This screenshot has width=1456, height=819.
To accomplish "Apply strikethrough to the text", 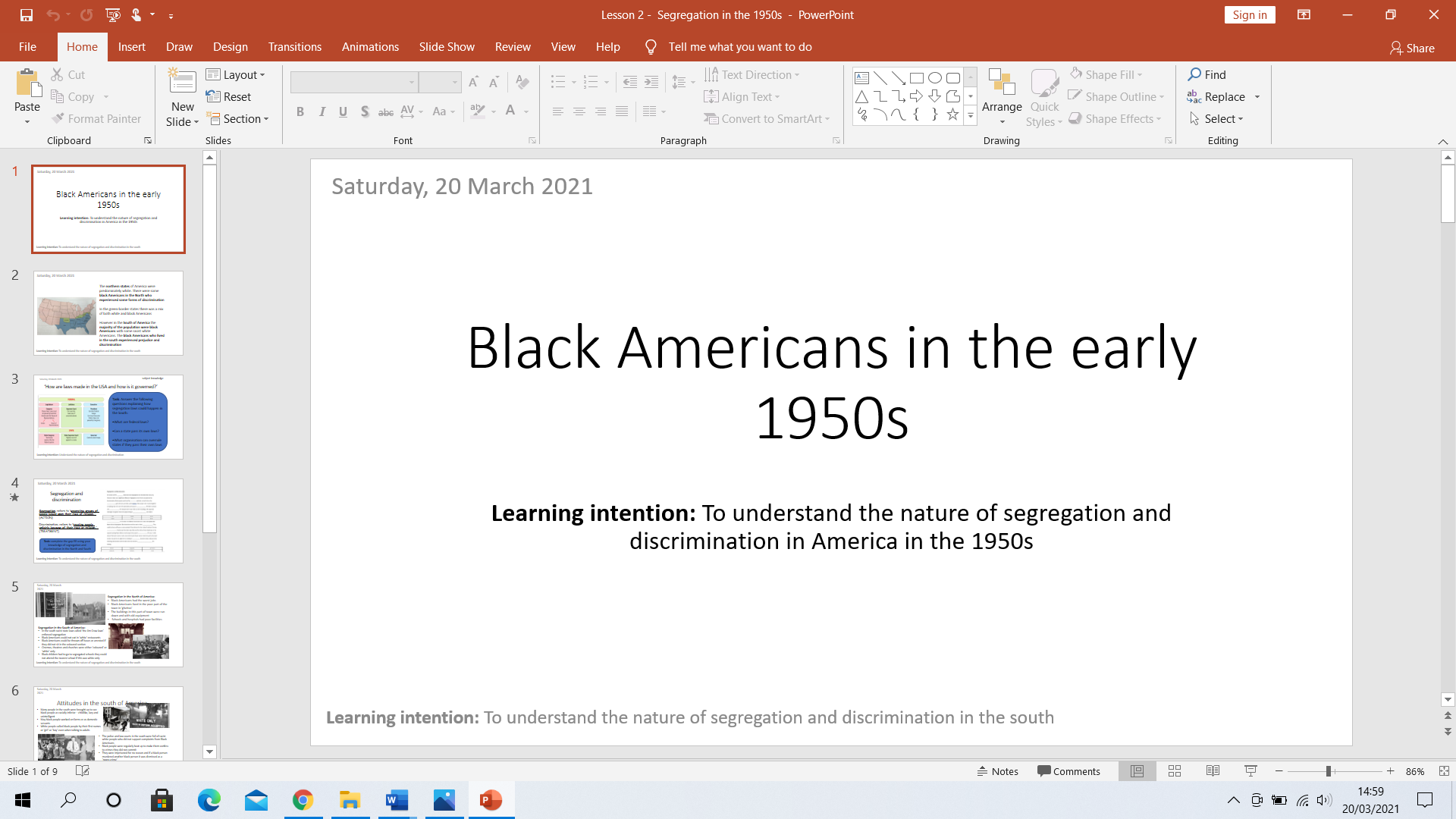I will click(386, 111).
